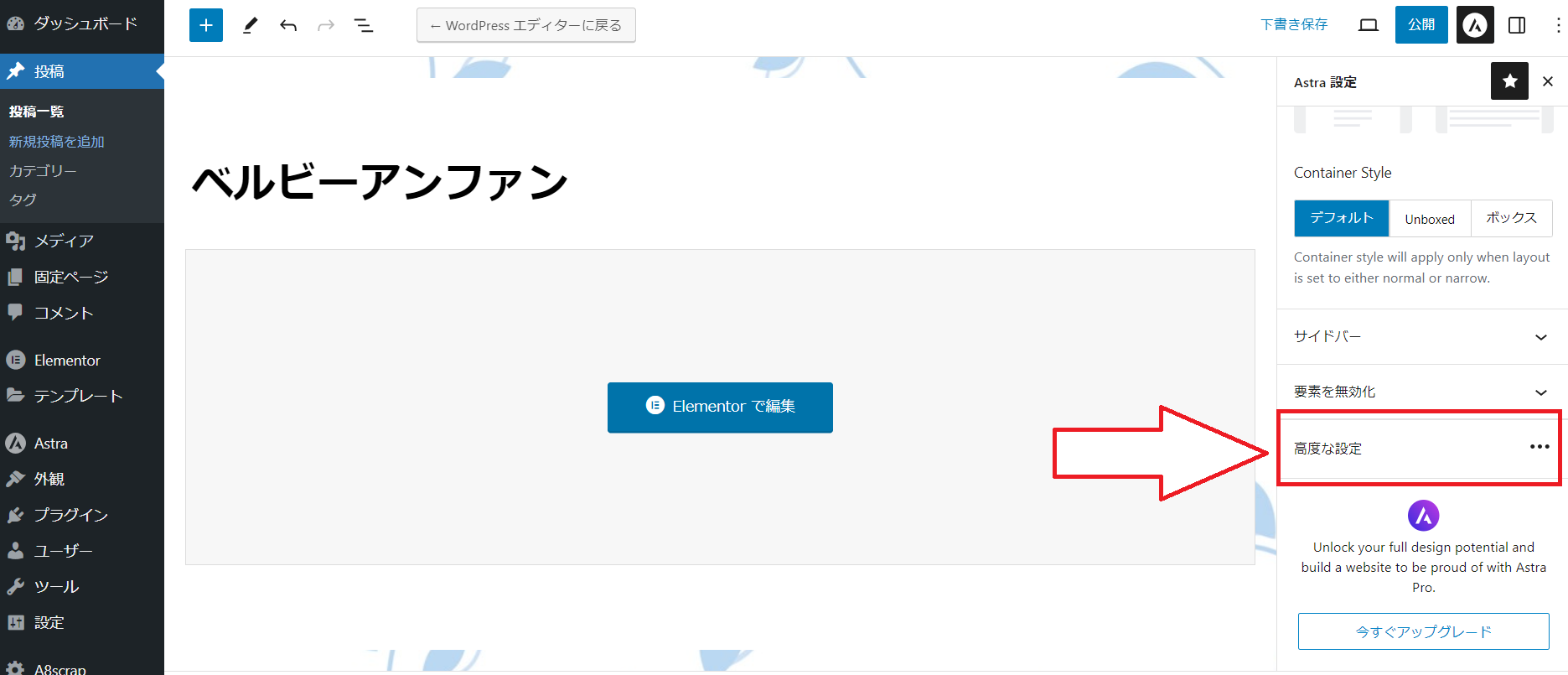
Task: Click the user icon beside ユーザー
Action: pyautogui.click(x=15, y=551)
